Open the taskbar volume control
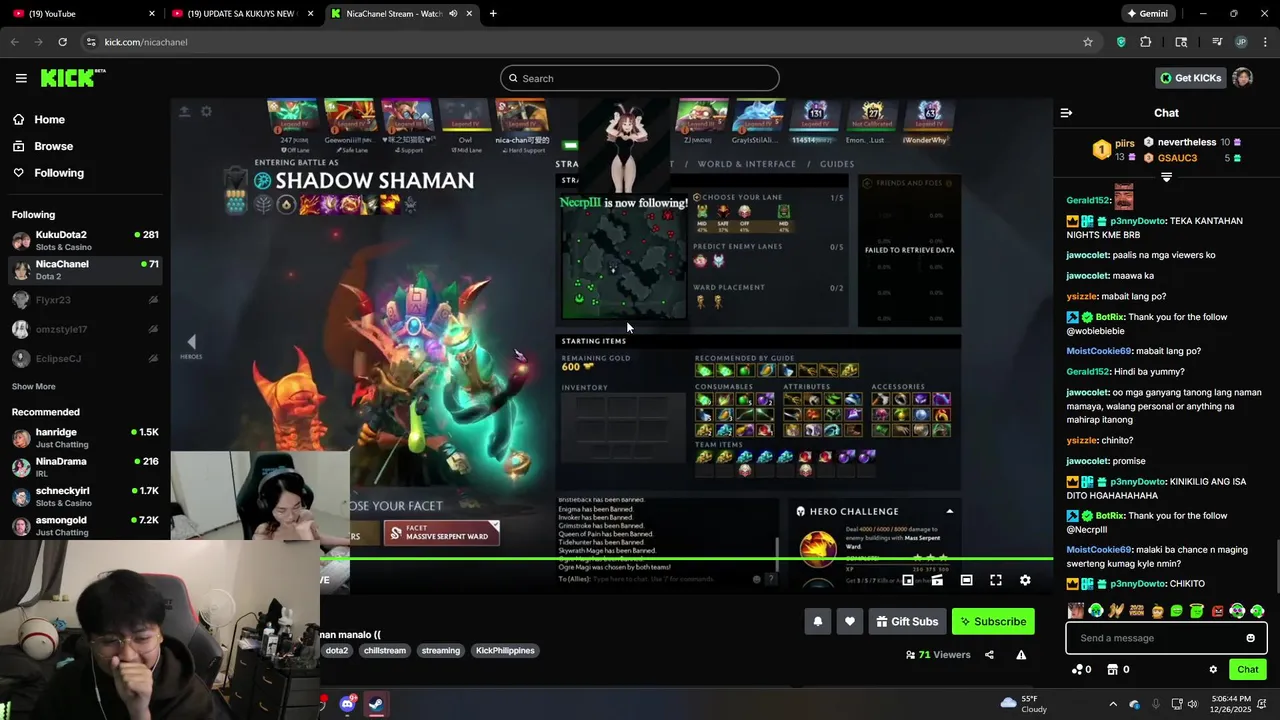Screen dimensions: 1280x720 click(x=1192, y=704)
